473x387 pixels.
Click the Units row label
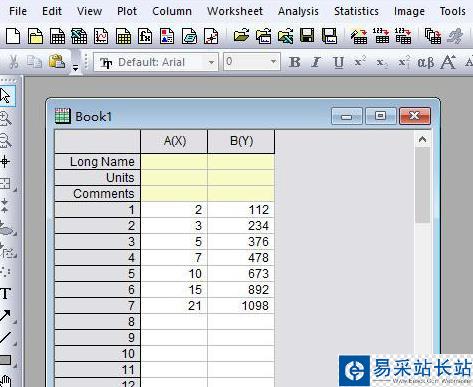click(97, 178)
